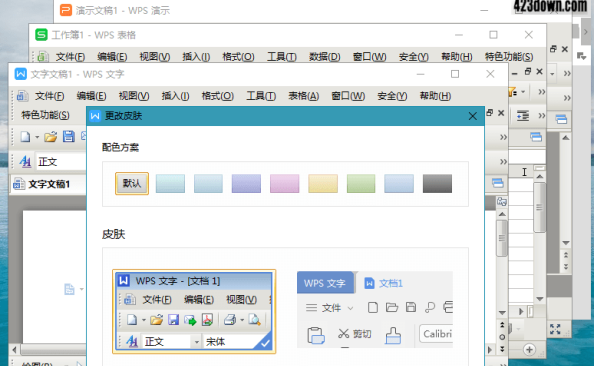Open 特色功能(S) menu in WPS 表格 window
The image size is (594, 366).
click(x=509, y=57)
